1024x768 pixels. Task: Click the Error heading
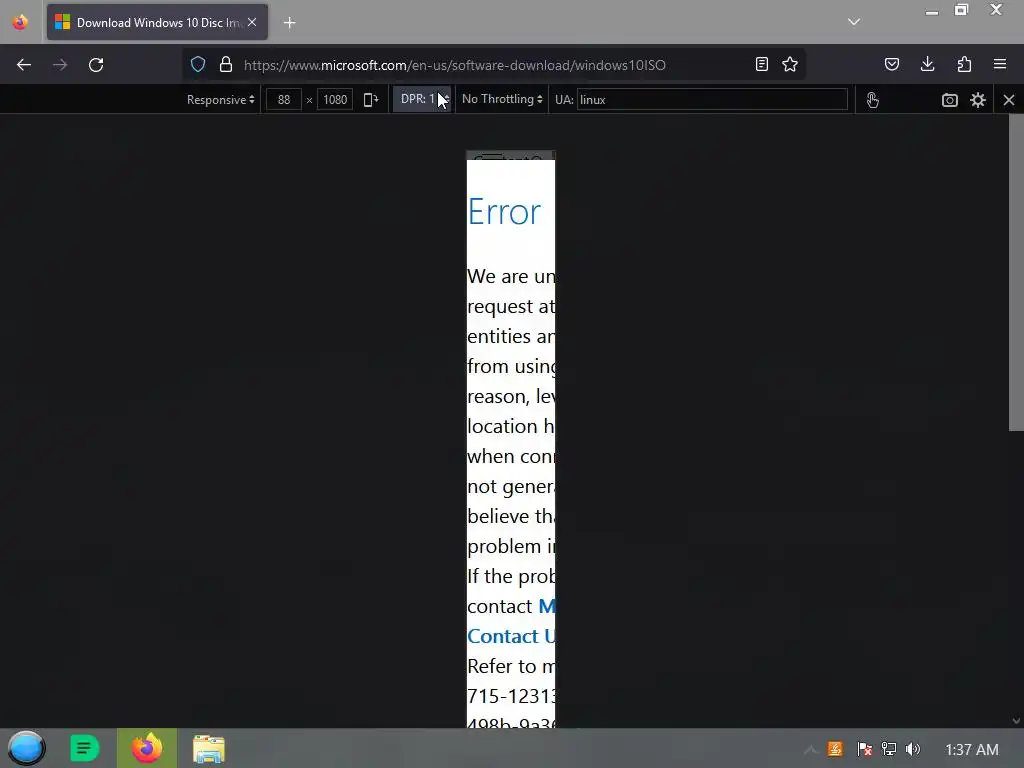point(504,212)
